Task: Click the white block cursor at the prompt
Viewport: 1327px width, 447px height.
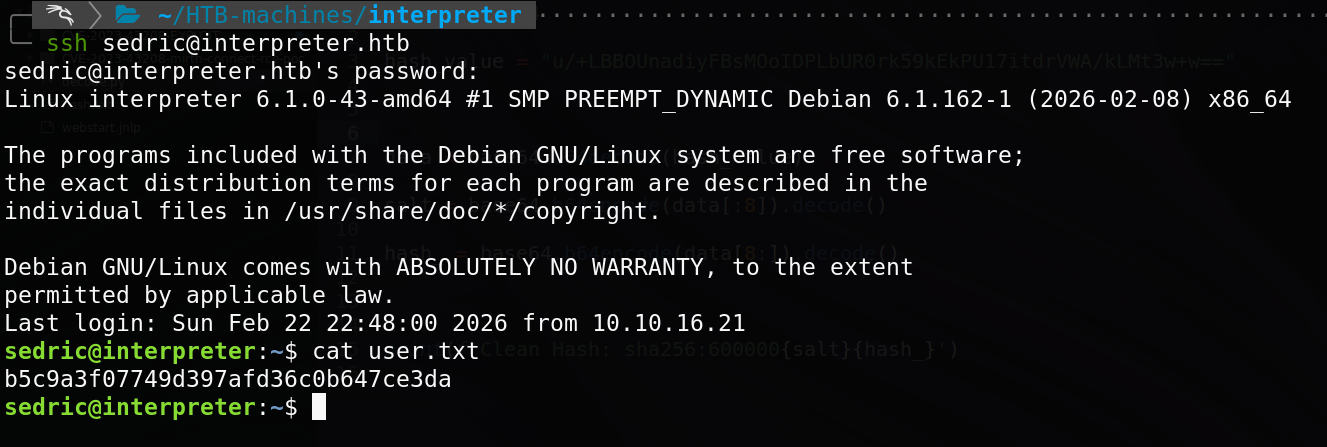Action: coord(319,408)
